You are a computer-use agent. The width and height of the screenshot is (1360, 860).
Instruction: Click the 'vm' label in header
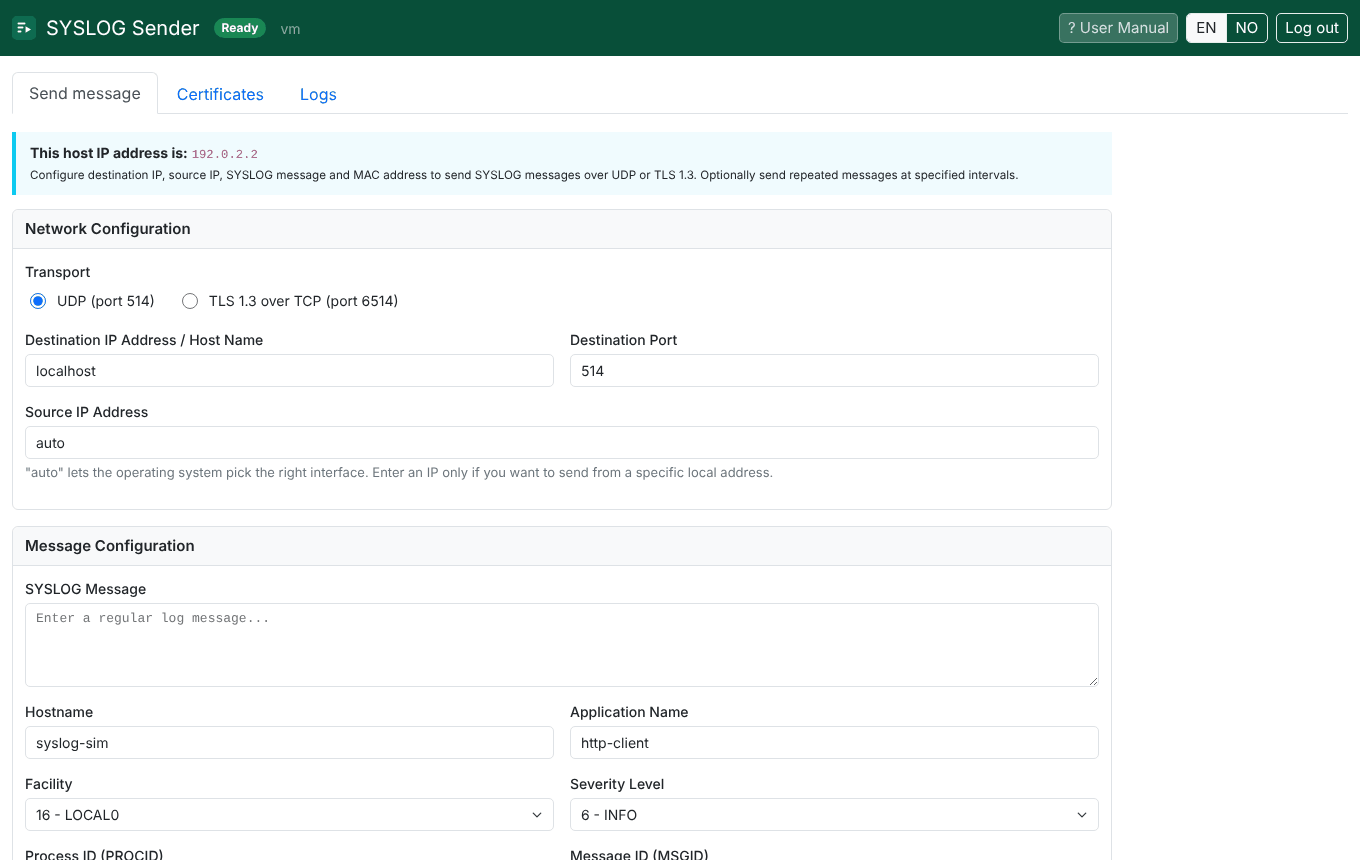[291, 29]
